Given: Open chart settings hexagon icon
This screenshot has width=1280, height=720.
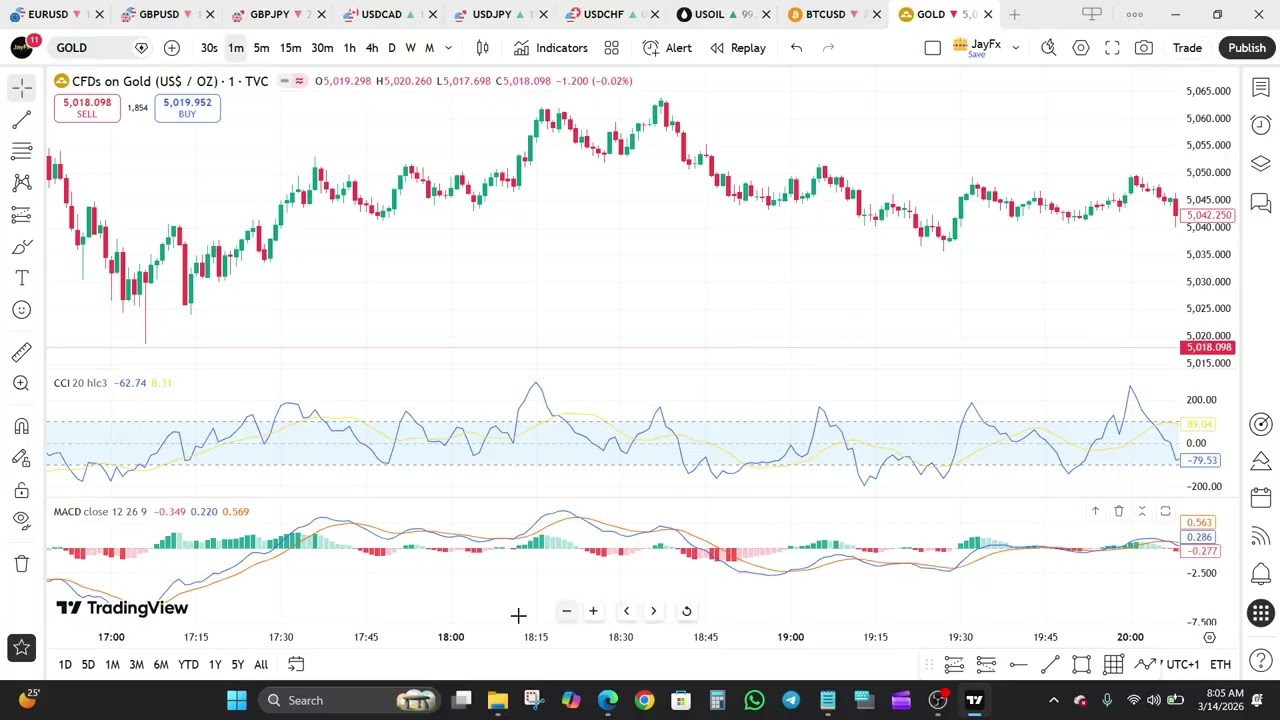Looking at the screenshot, I should point(1081,48).
